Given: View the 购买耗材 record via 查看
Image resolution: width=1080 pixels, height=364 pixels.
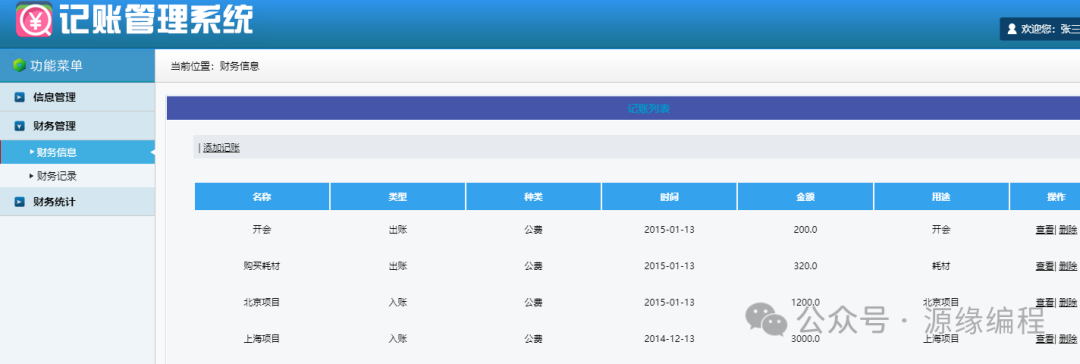Looking at the screenshot, I should click(x=1044, y=265).
